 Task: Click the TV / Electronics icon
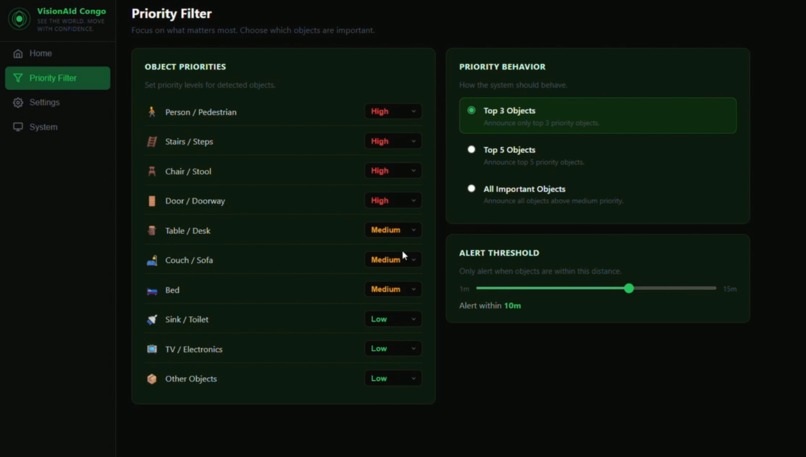point(152,349)
